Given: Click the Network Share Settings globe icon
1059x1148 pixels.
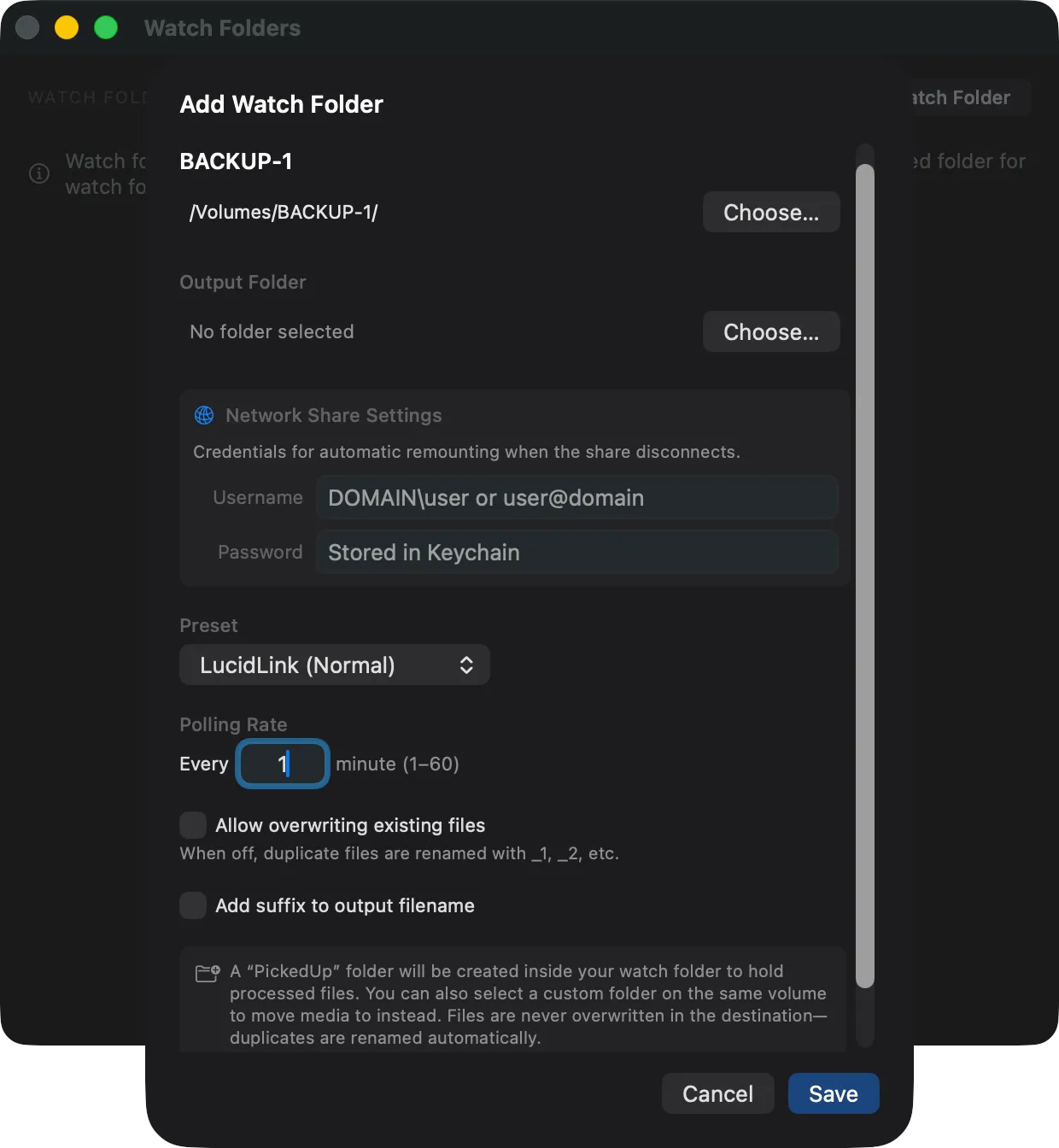Looking at the screenshot, I should [x=203, y=416].
